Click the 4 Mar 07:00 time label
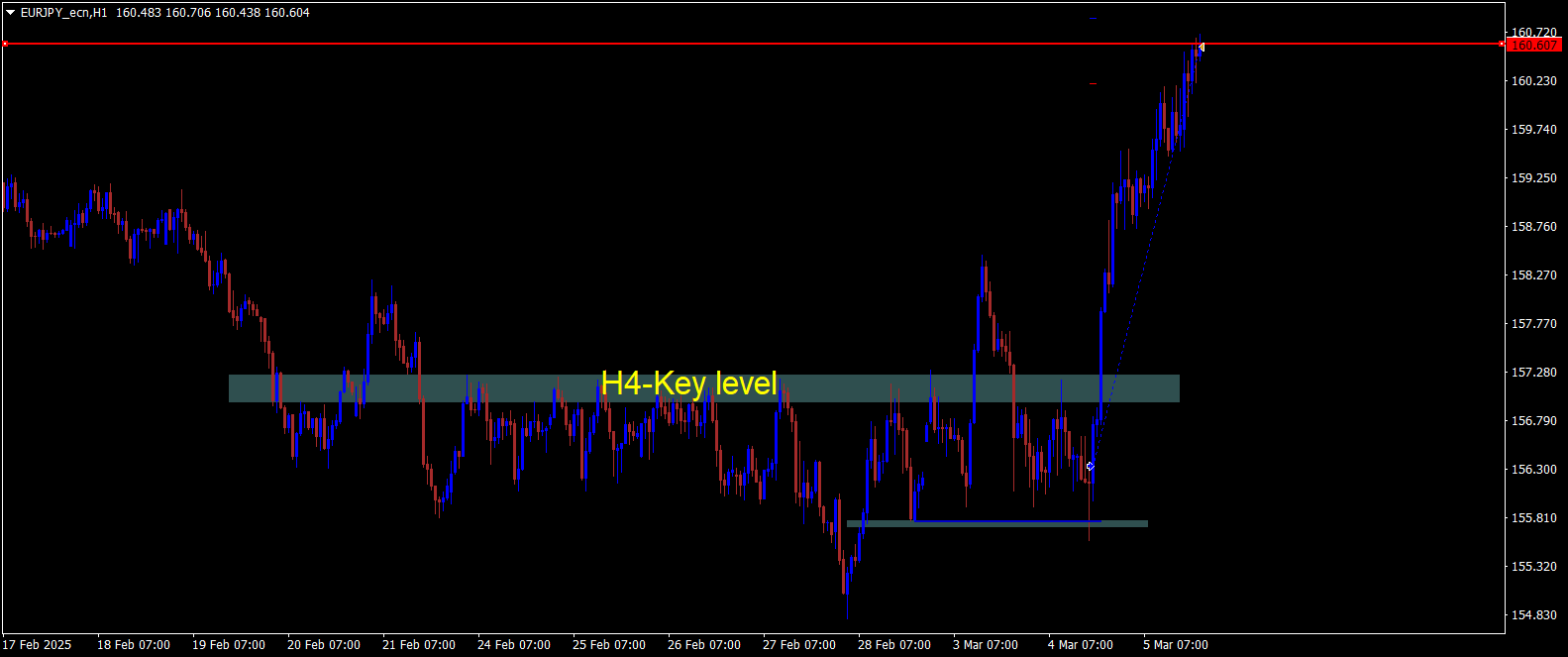This screenshot has height=657, width=1568. pyautogui.click(x=1081, y=645)
